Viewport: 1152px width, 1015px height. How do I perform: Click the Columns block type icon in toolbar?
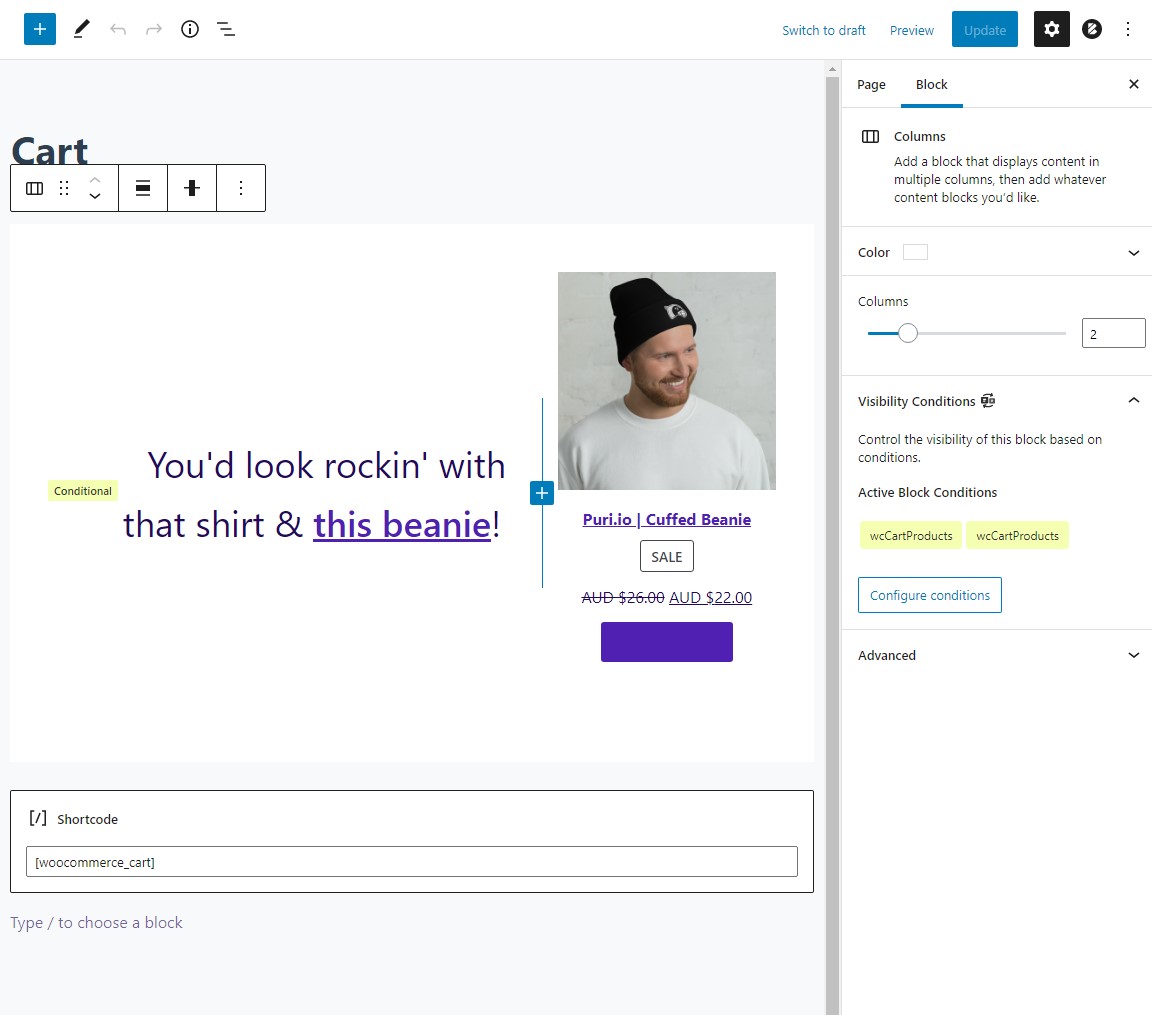pos(35,189)
